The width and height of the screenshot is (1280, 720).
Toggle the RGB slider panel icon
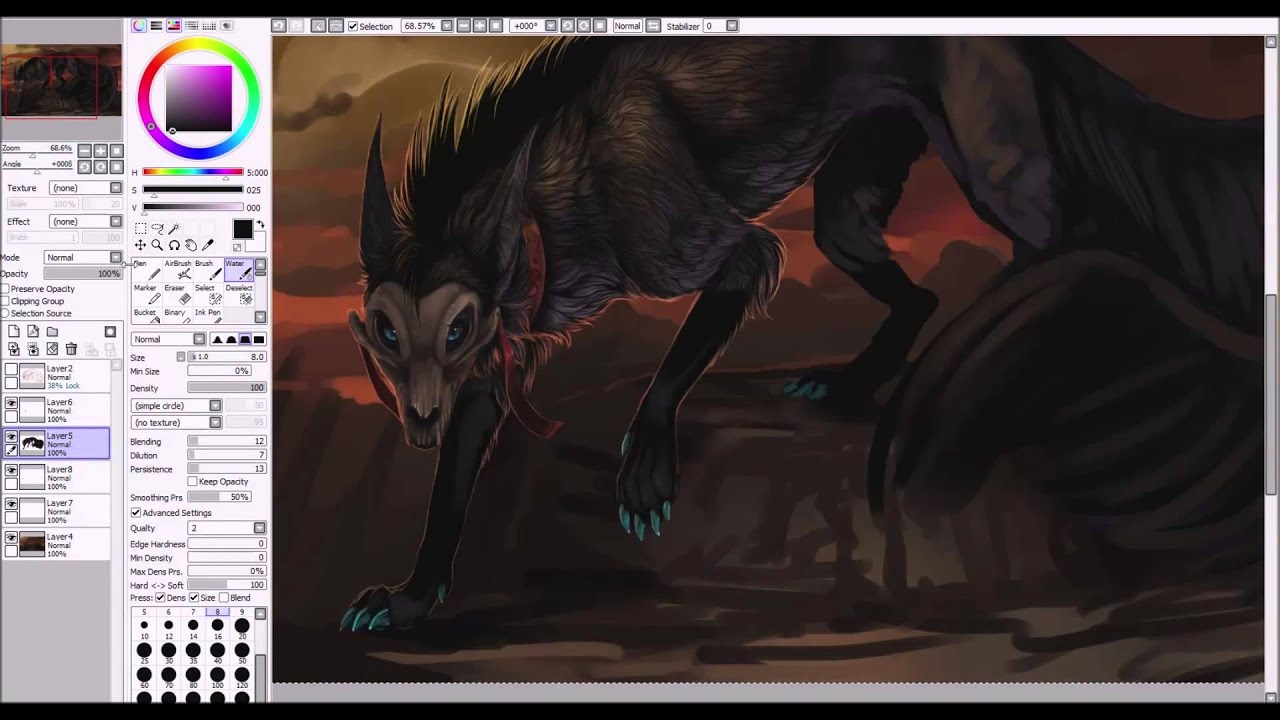pyautogui.click(x=156, y=26)
